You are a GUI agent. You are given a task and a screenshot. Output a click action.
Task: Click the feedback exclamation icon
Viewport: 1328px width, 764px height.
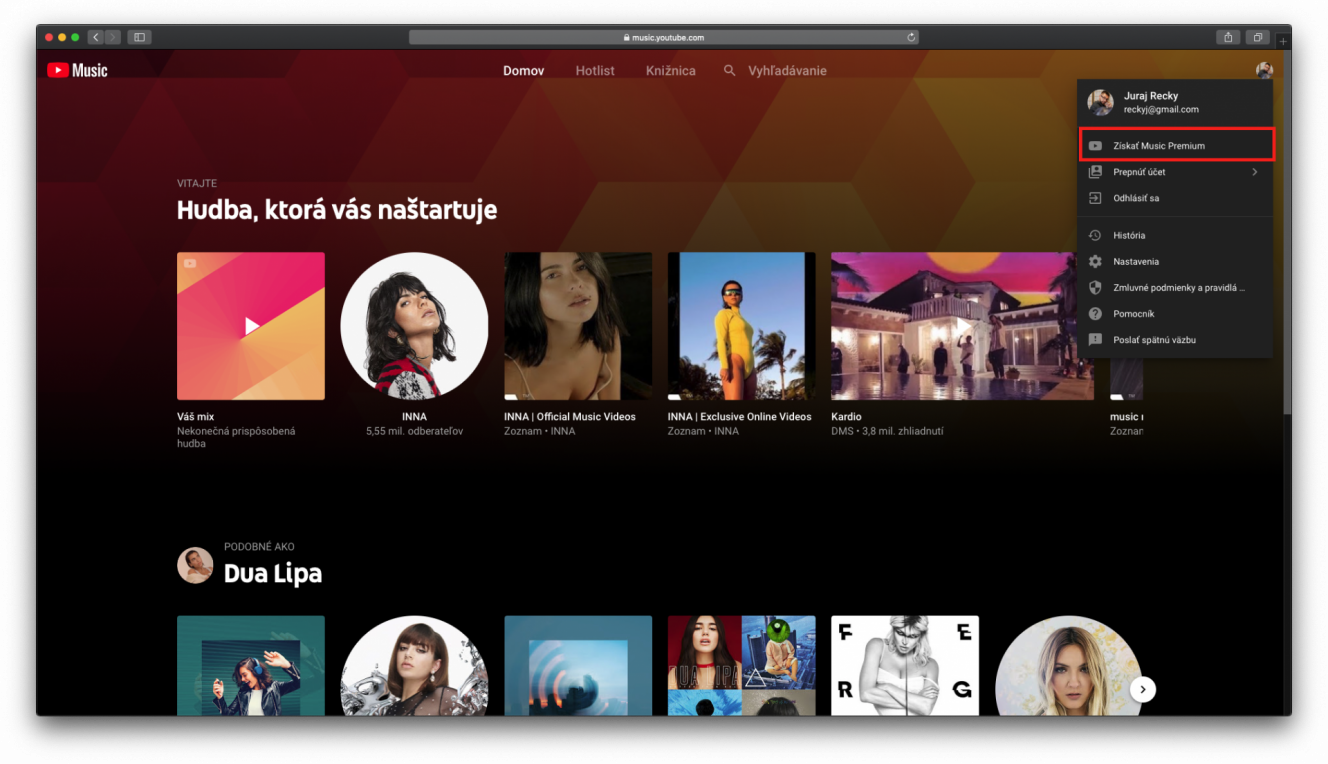1095,340
